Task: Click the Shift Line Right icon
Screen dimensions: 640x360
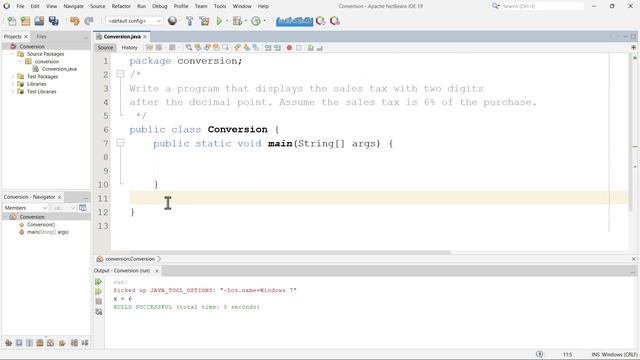Action: click(x=277, y=48)
